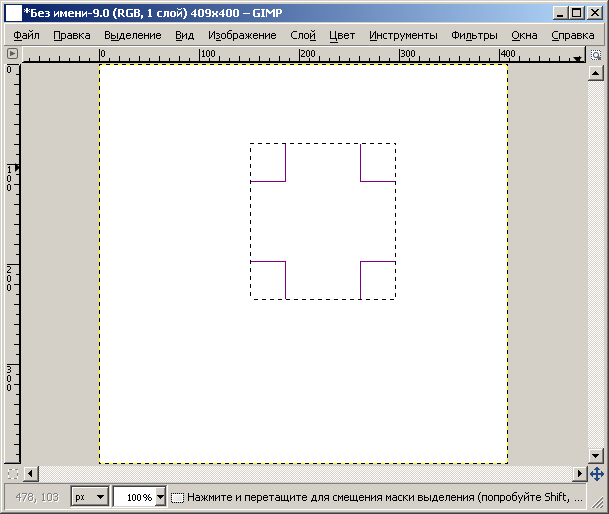This screenshot has width=609, height=514.
Task: Click the vertical scrollbar down arrow
Action: [596, 455]
